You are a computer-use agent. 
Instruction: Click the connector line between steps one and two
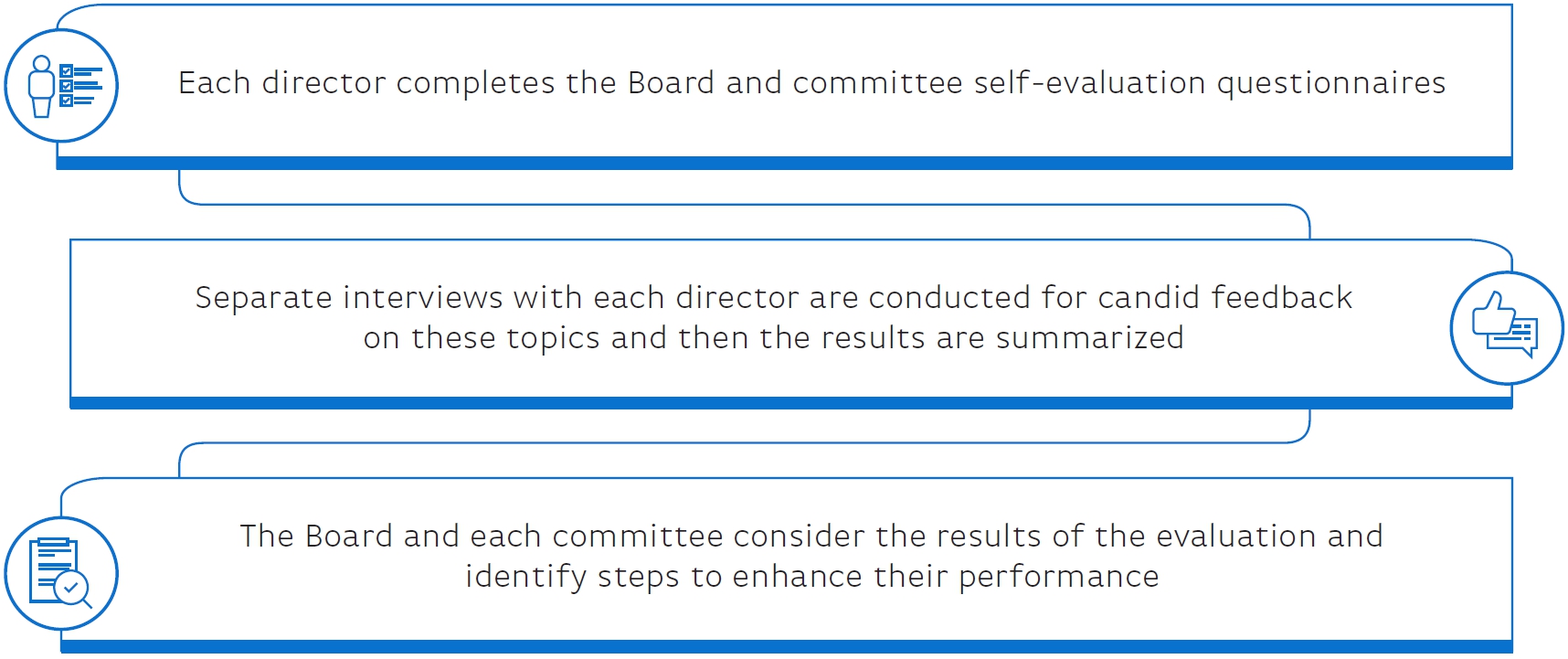click(x=745, y=205)
